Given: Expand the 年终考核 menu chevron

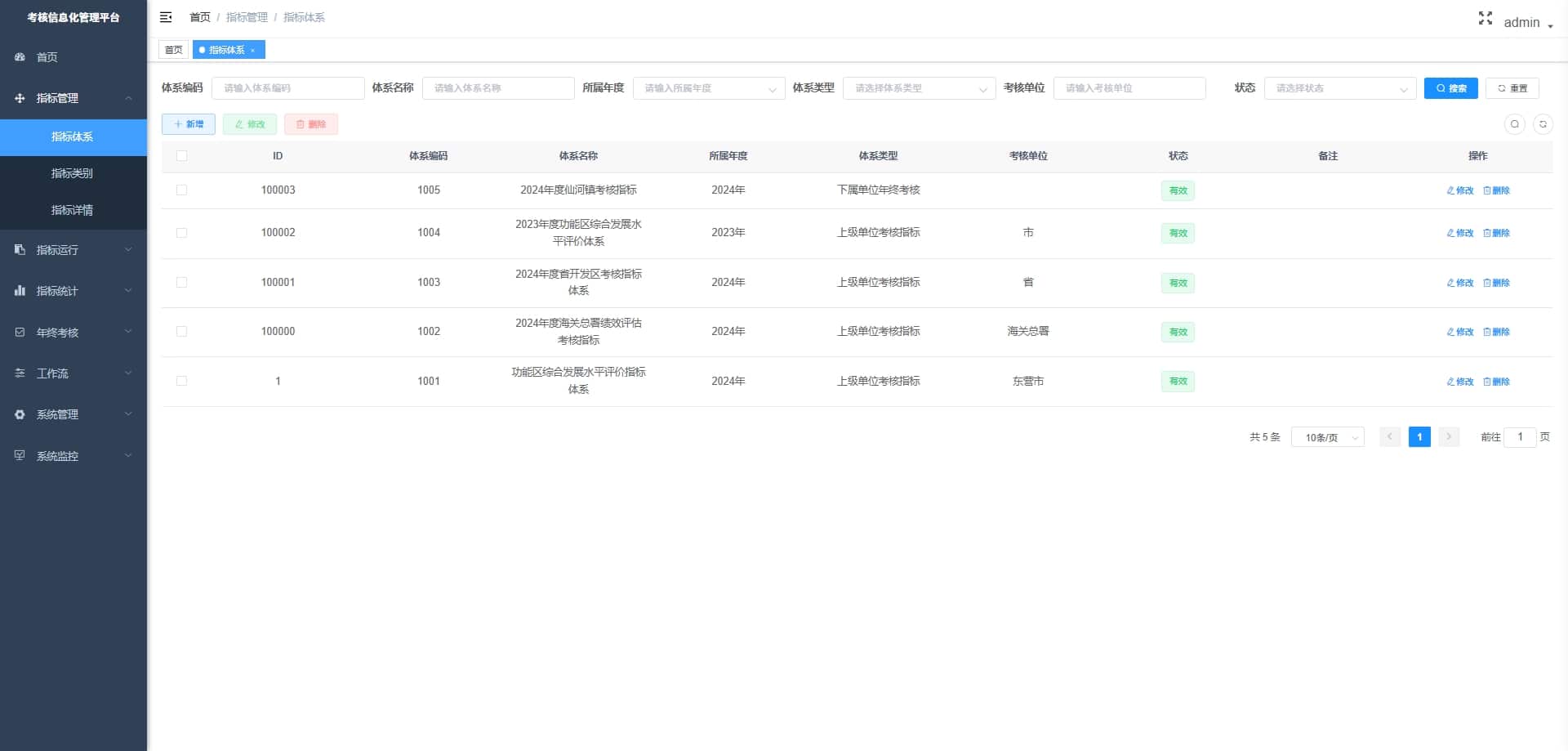Looking at the screenshot, I should click(128, 333).
